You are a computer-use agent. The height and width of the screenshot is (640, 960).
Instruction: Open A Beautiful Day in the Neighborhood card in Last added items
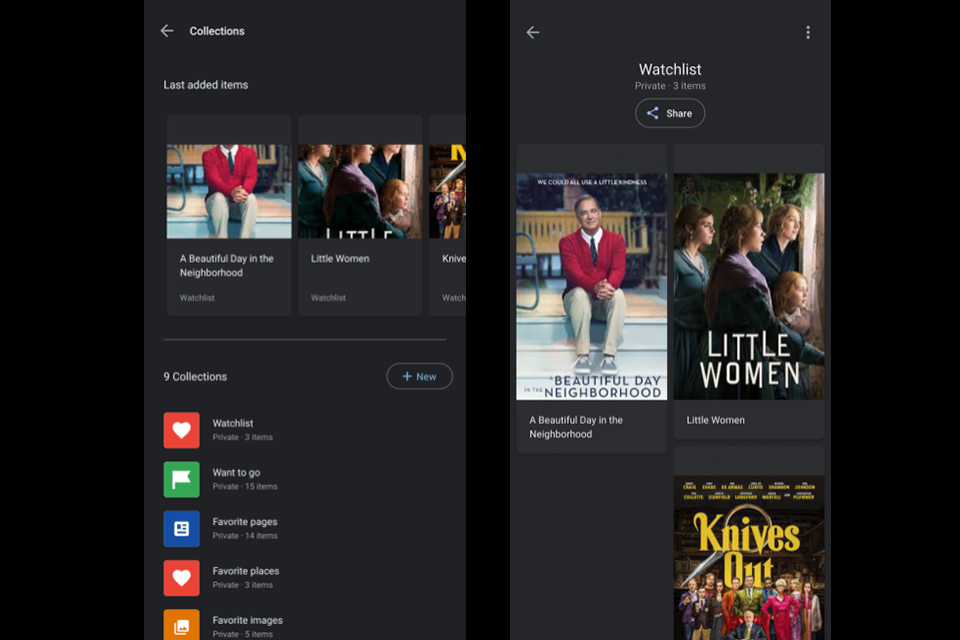(x=229, y=215)
